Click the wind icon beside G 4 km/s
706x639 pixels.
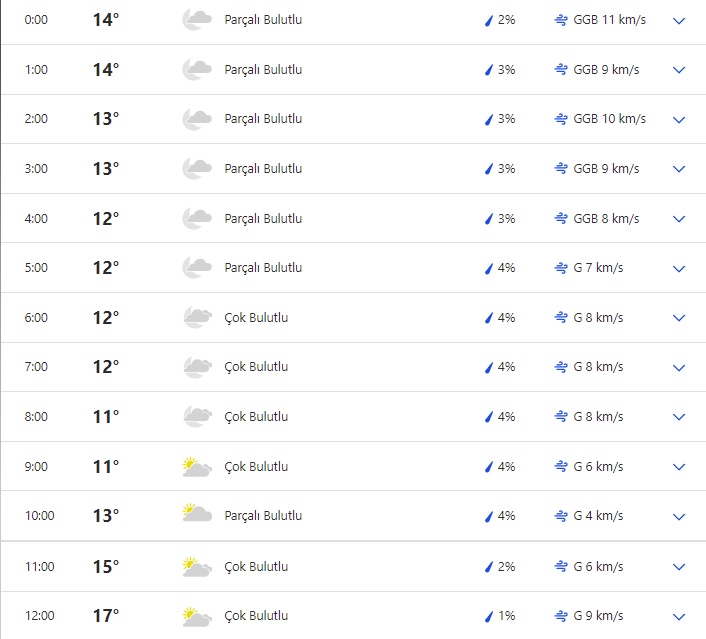(x=561, y=516)
